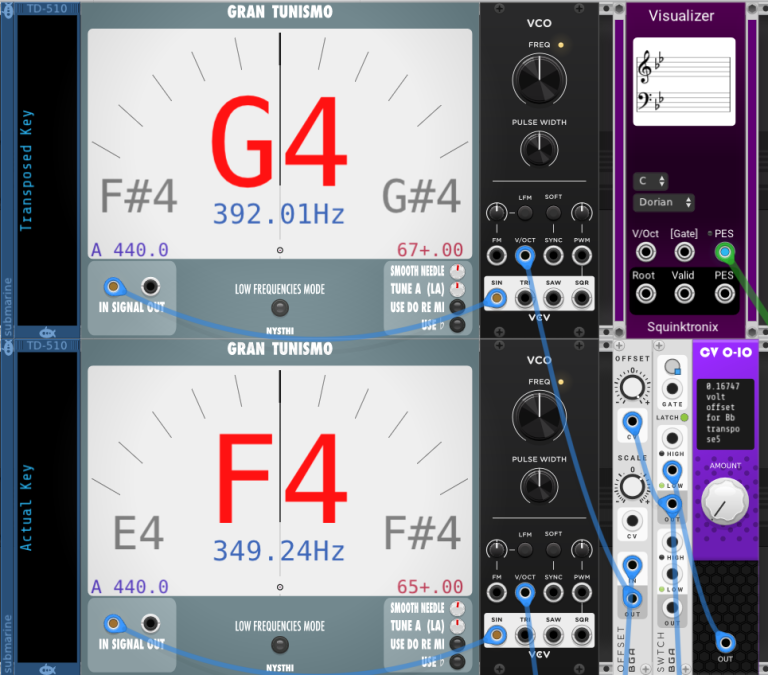Screen dimensions: 768x675
Task: Click upper HIGH jack on SWTCH module
Action: 672,438
